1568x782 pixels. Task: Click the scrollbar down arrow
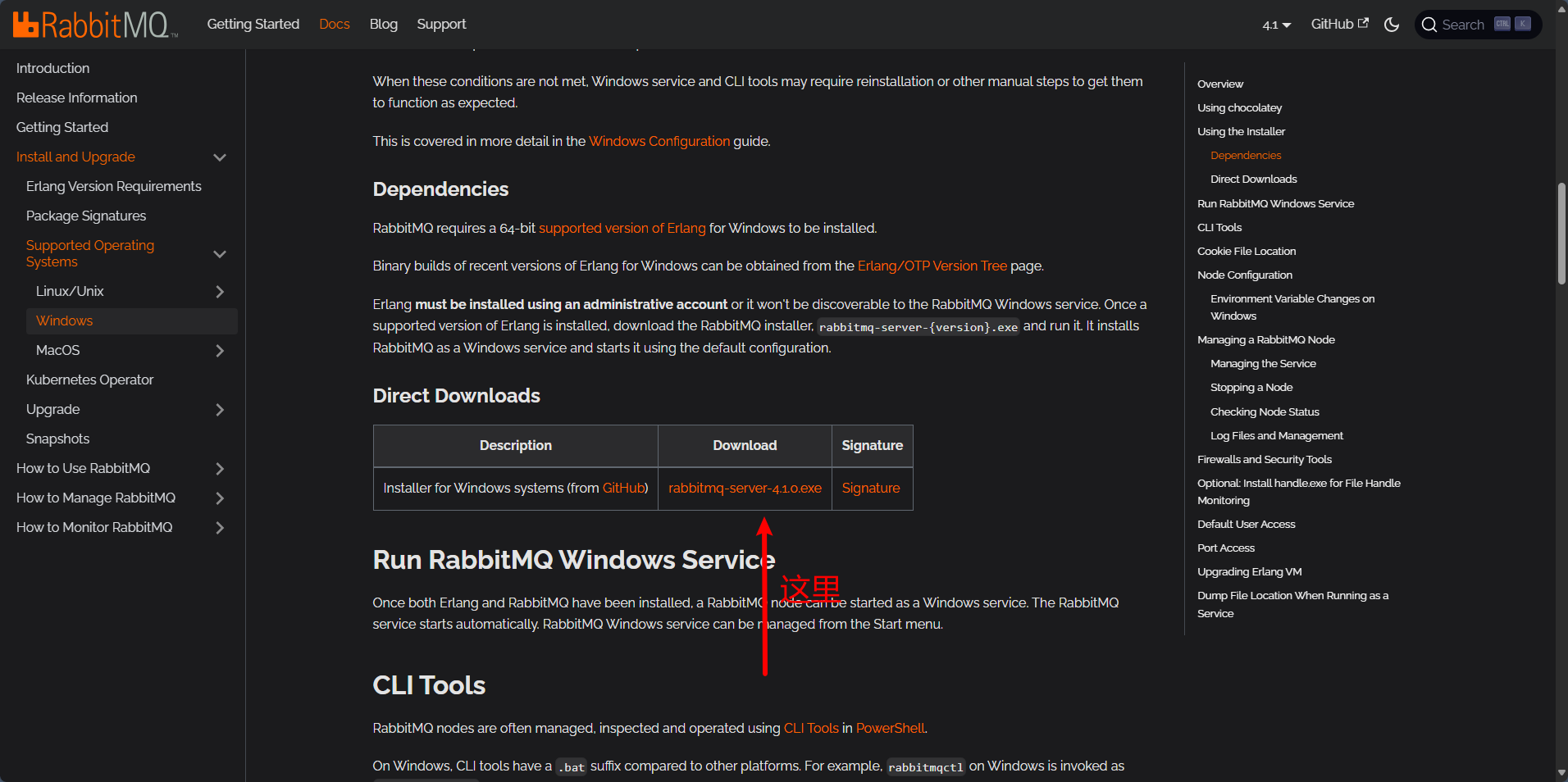(1561, 773)
